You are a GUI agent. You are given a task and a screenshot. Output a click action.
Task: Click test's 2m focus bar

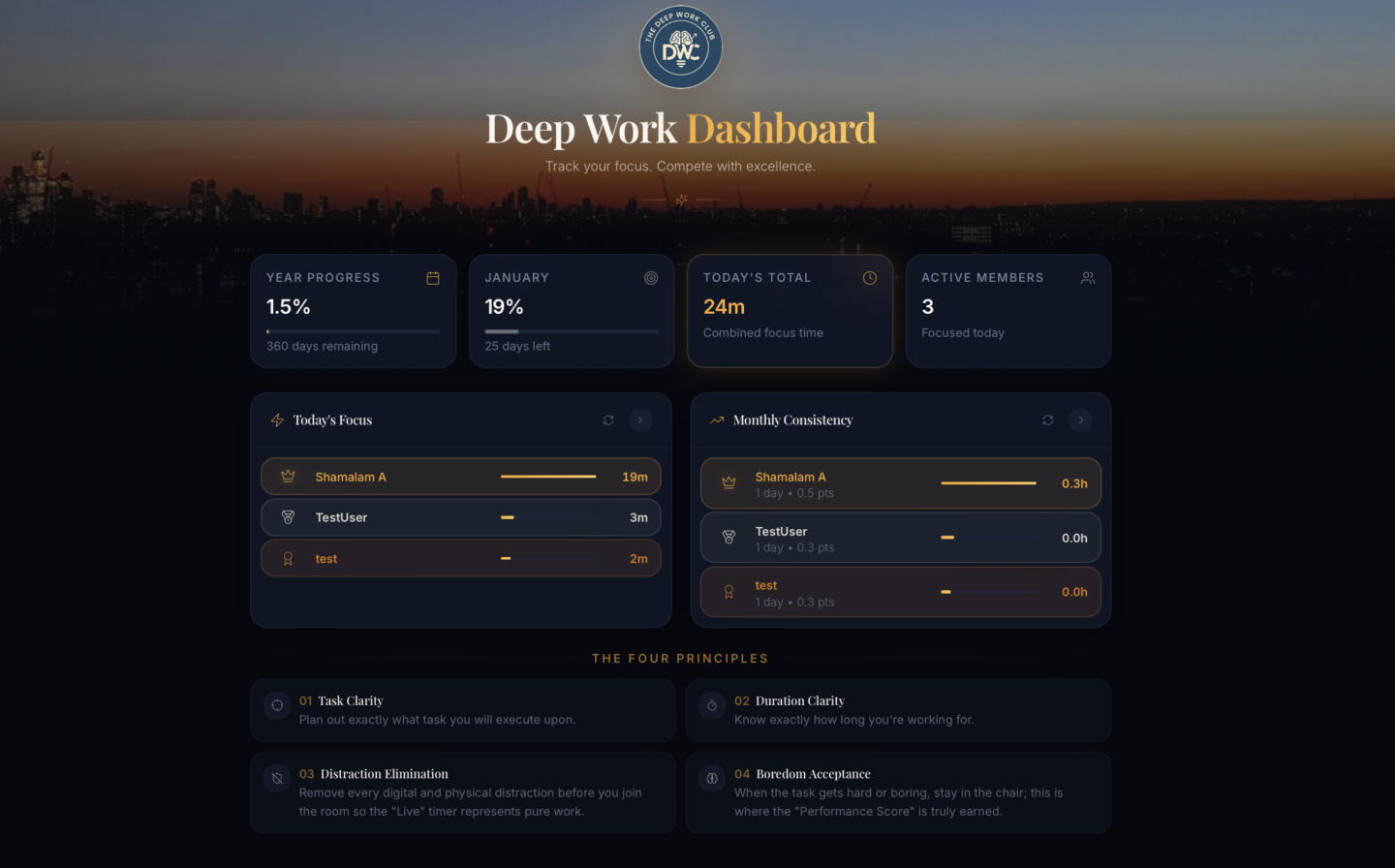(548, 559)
